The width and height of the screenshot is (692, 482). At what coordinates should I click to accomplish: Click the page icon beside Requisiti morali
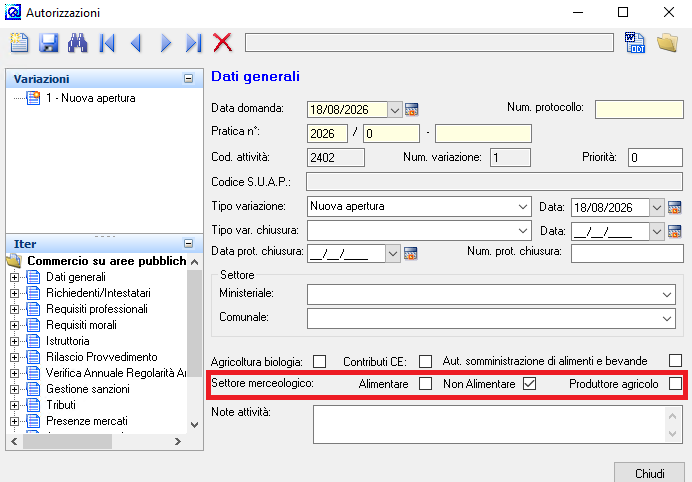33,325
